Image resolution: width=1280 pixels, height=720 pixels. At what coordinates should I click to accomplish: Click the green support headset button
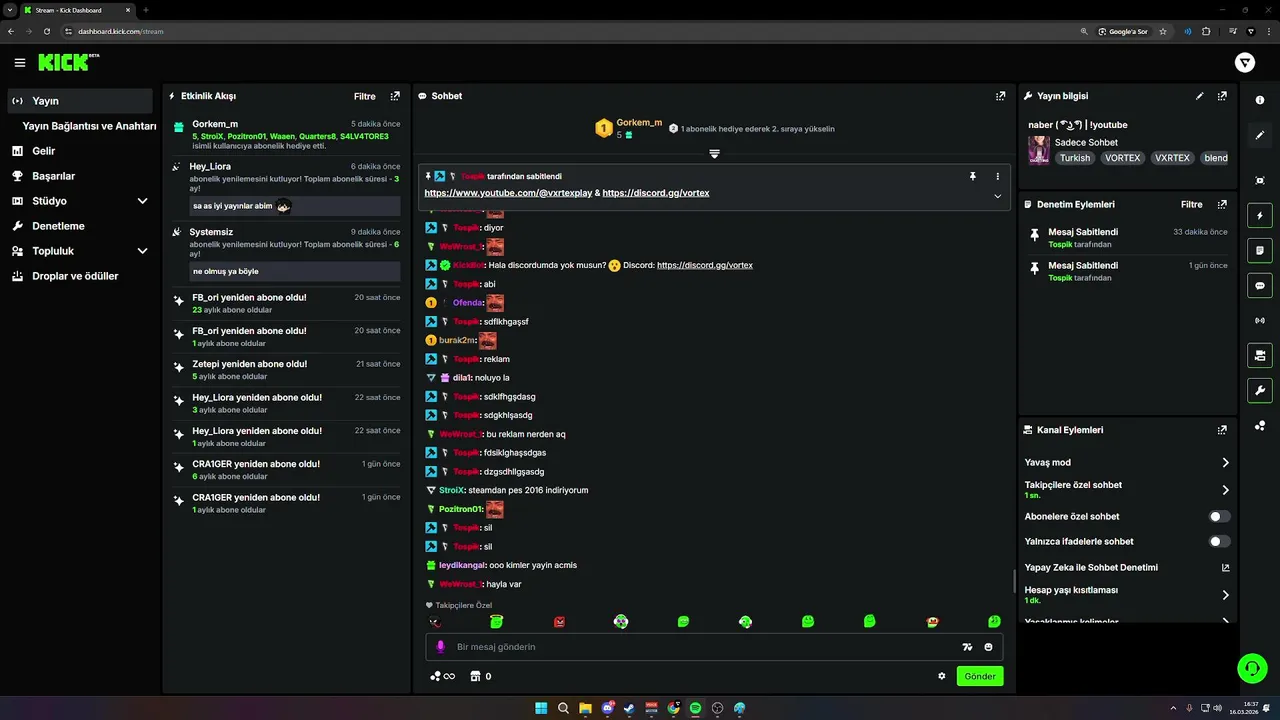[1251, 667]
